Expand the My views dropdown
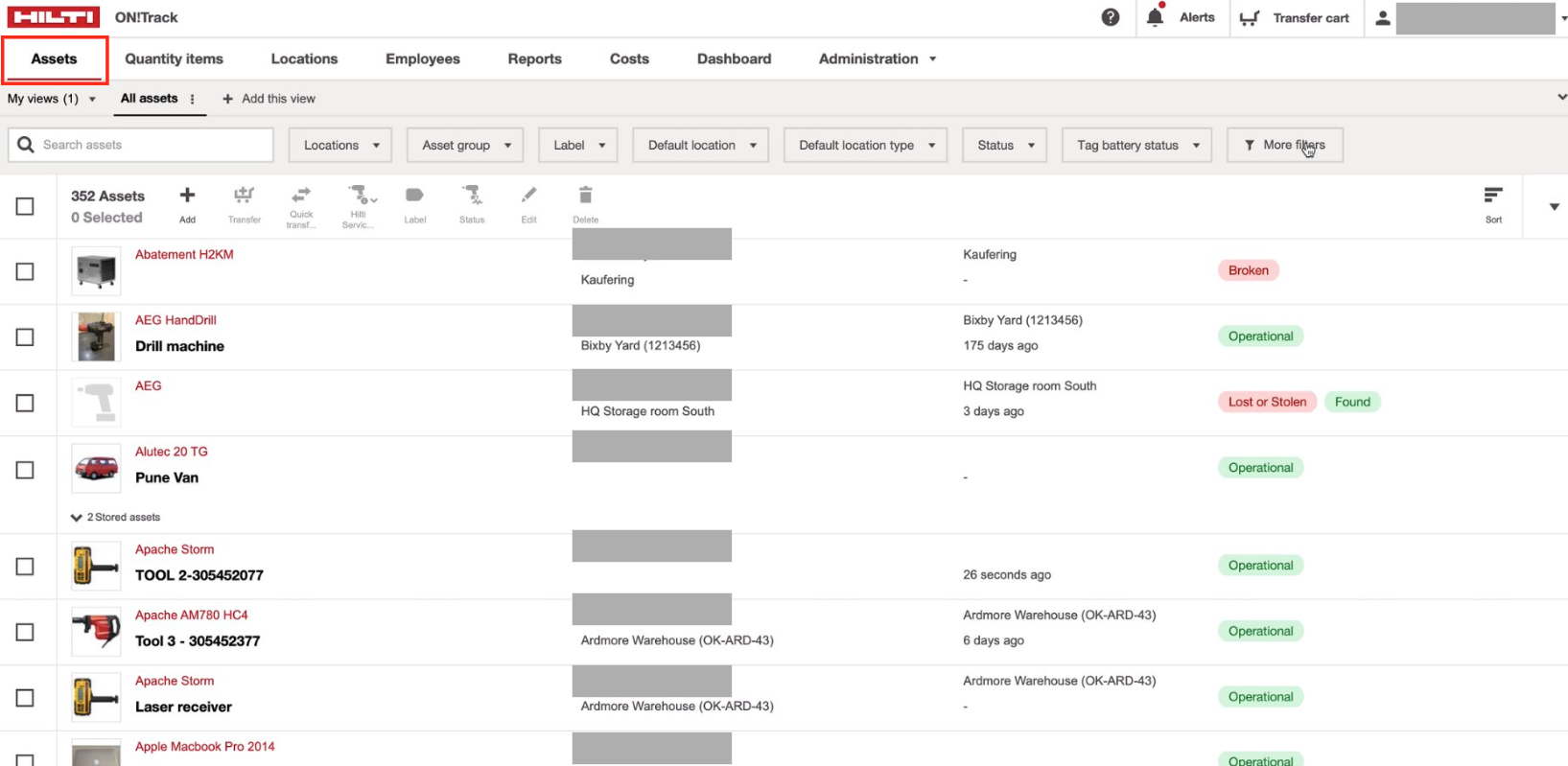The height and width of the screenshot is (766, 1568). point(52,99)
